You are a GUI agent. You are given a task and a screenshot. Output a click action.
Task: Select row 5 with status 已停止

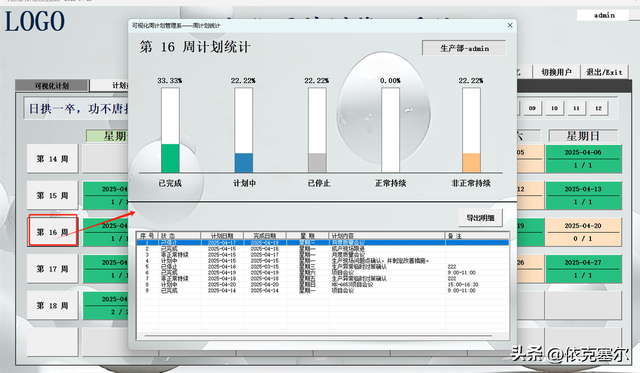[323, 266]
